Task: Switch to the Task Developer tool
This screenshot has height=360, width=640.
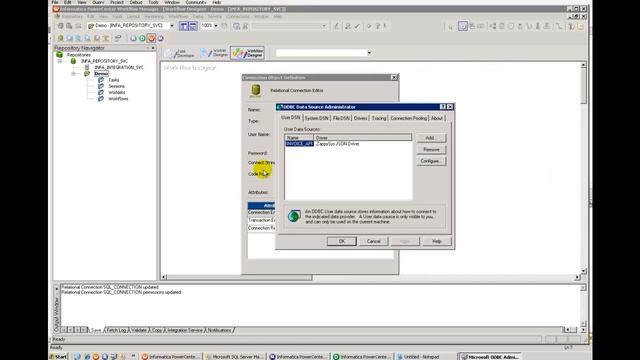Action: pos(180,53)
